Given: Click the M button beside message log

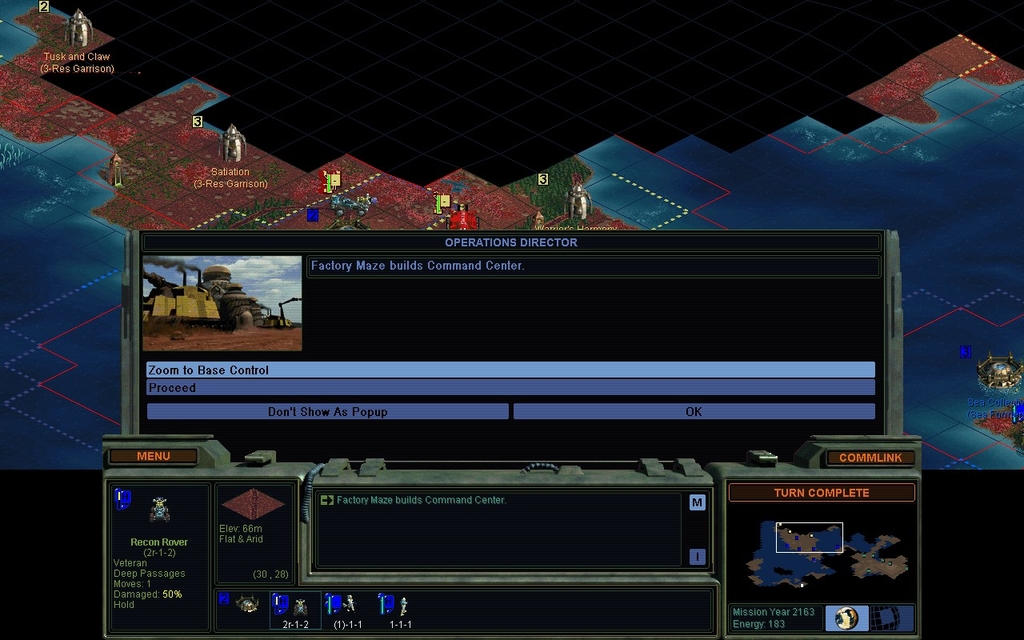Looking at the screenshot, I should point(697,503).
